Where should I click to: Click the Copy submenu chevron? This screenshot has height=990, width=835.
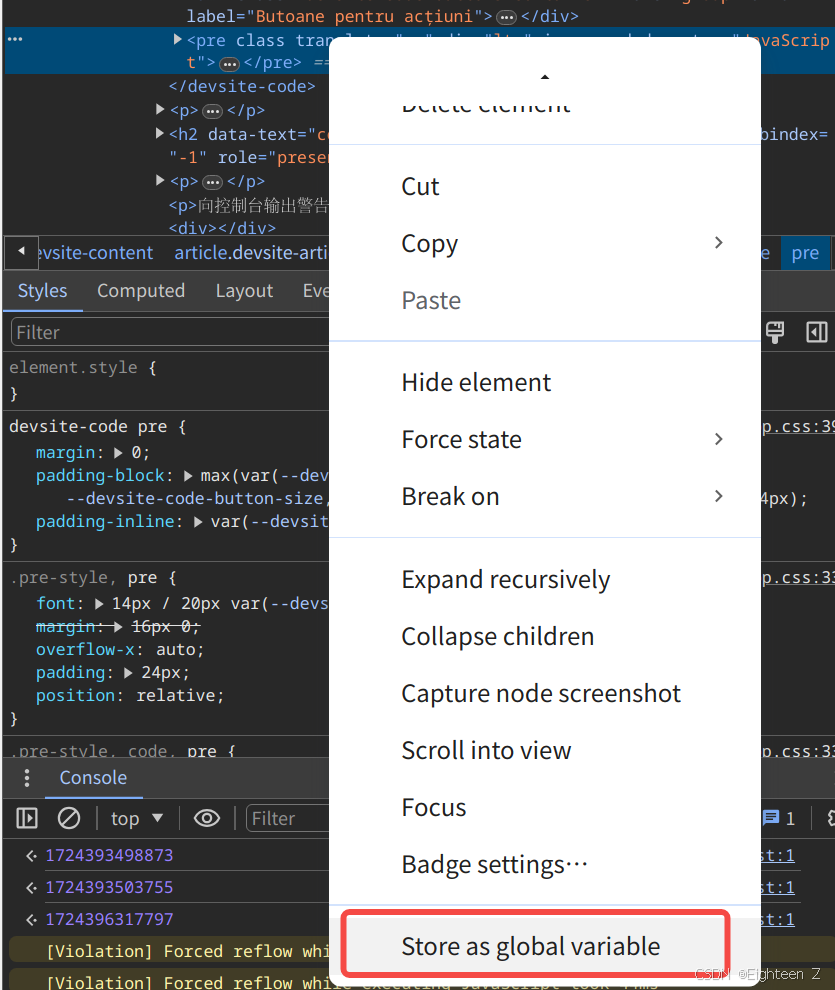[718, 242]
